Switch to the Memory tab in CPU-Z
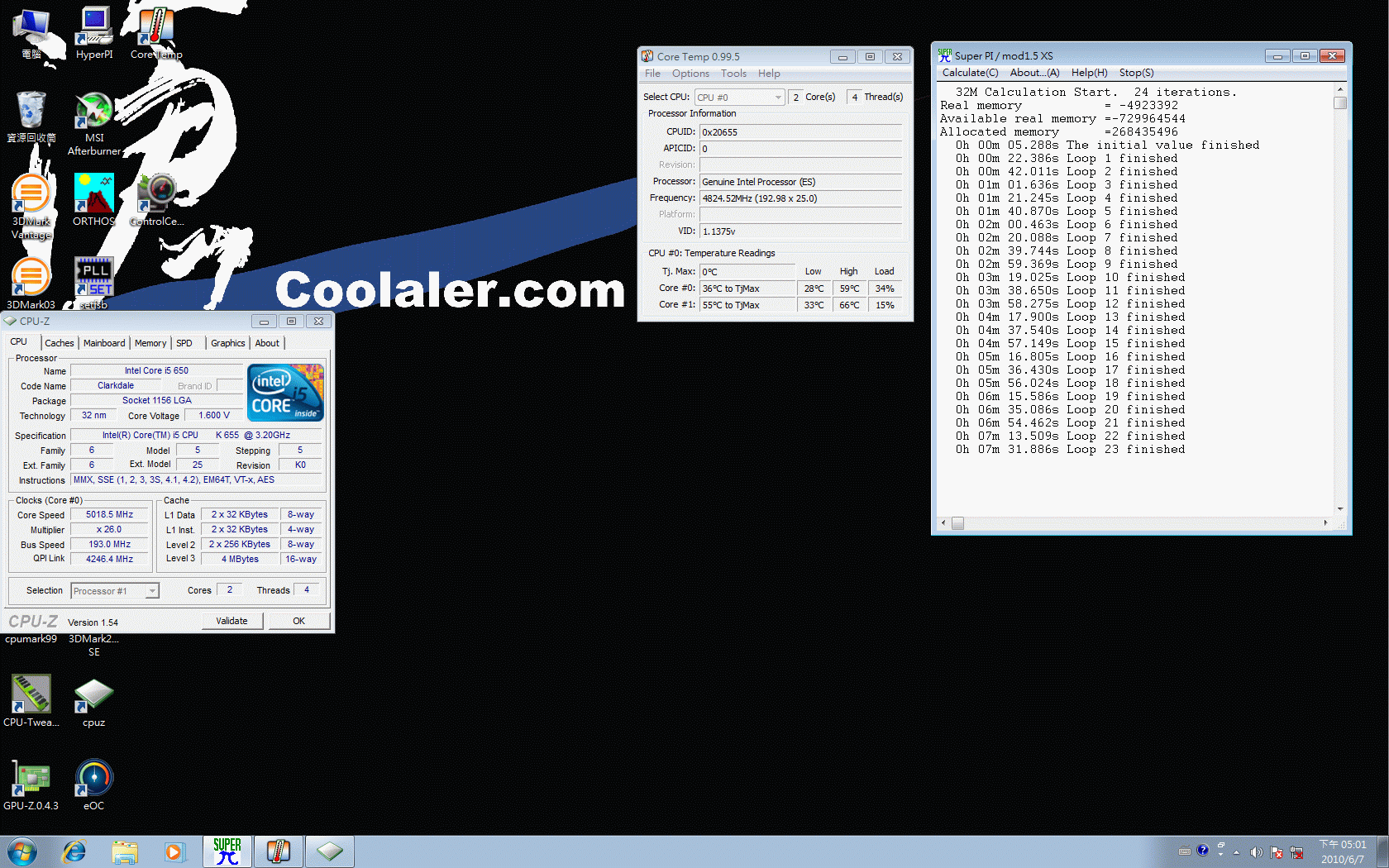The width and height of the screenshot is (1389, 868). click(150, 343)
